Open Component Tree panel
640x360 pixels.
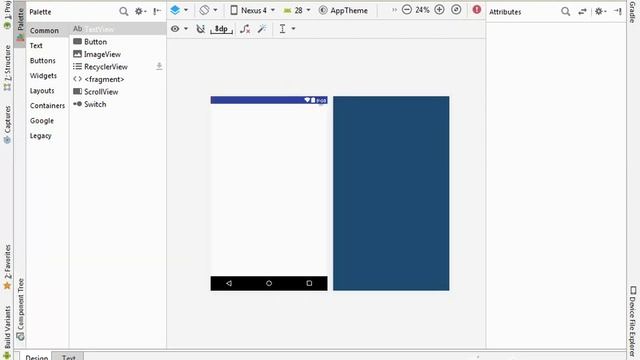pyautogui.click(x=20, y=309)
